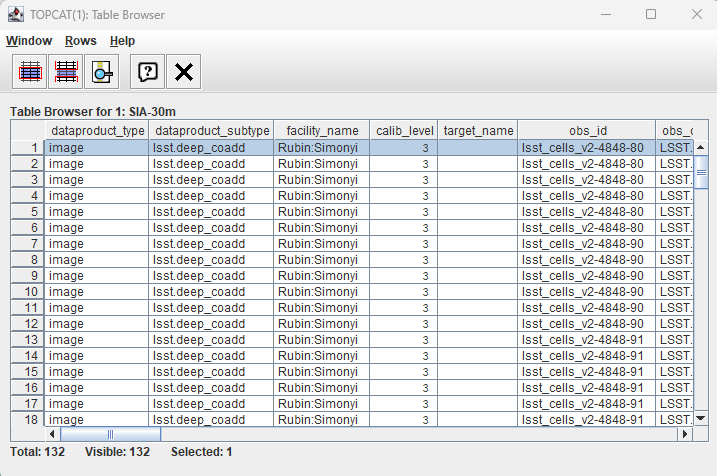Select row number 18 header

pyautogui.click(x=27, y=419)
